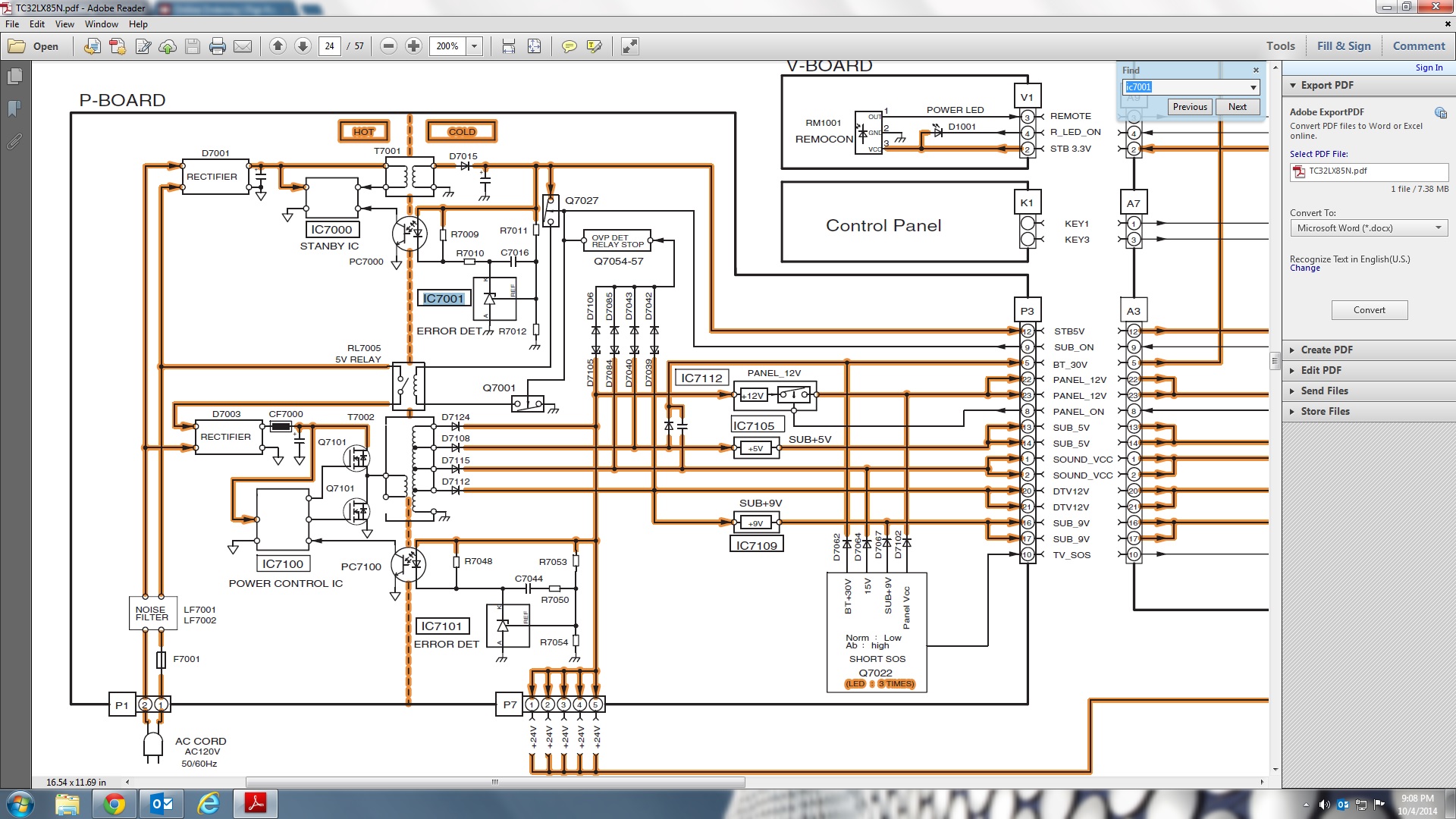
Task: Open the View menu
Action: click(x=64, y=24)
